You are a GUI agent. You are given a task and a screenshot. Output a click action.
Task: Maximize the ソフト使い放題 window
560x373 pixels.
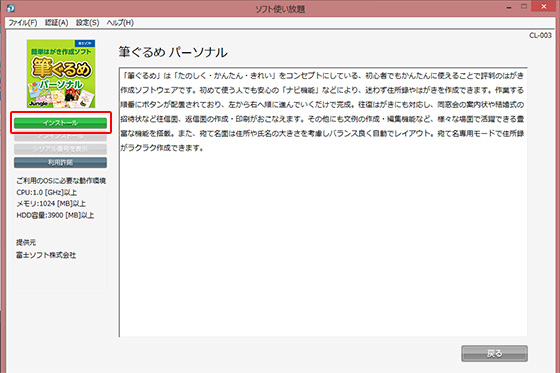click(x=524, y=6)
